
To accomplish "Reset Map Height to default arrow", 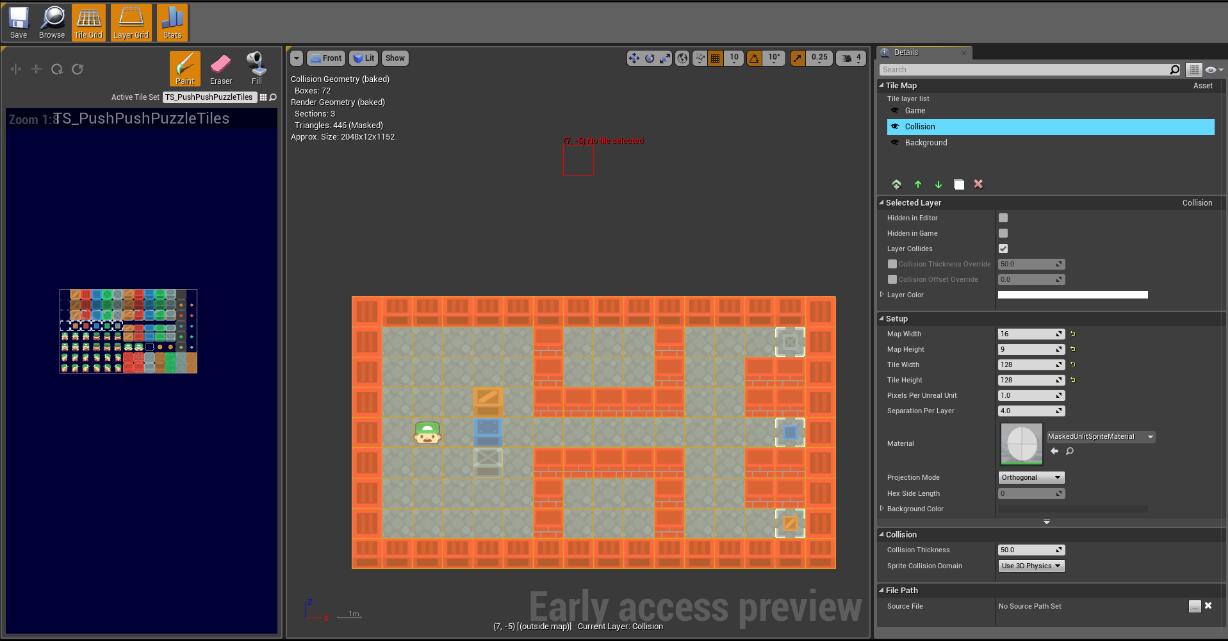I will click(1073, 349).
